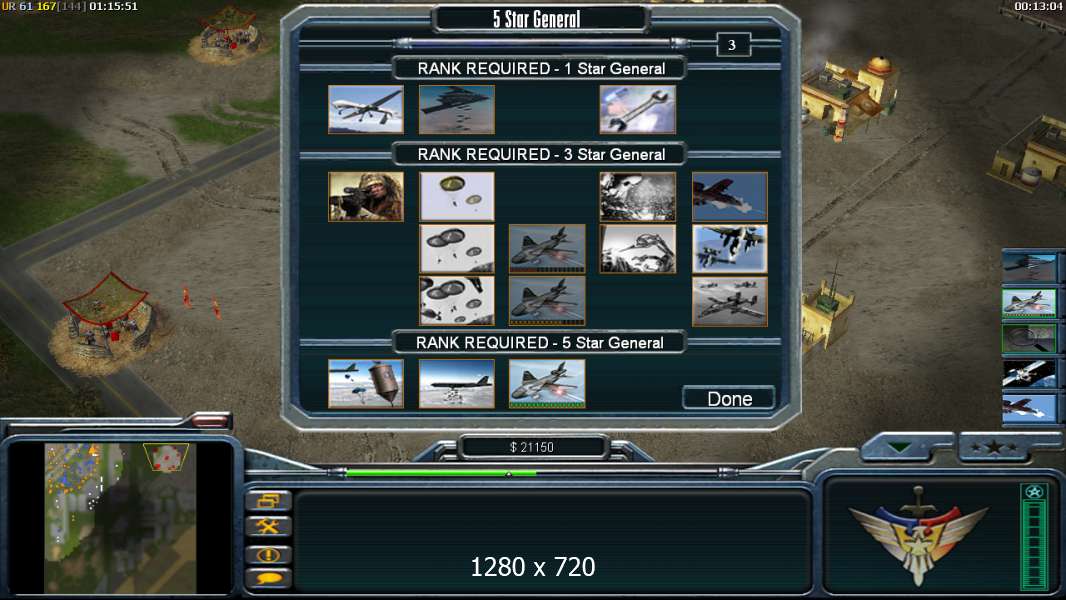Activate the satellite shortcut on right sidebar
1066x600 pixels.
point(1029,373)
